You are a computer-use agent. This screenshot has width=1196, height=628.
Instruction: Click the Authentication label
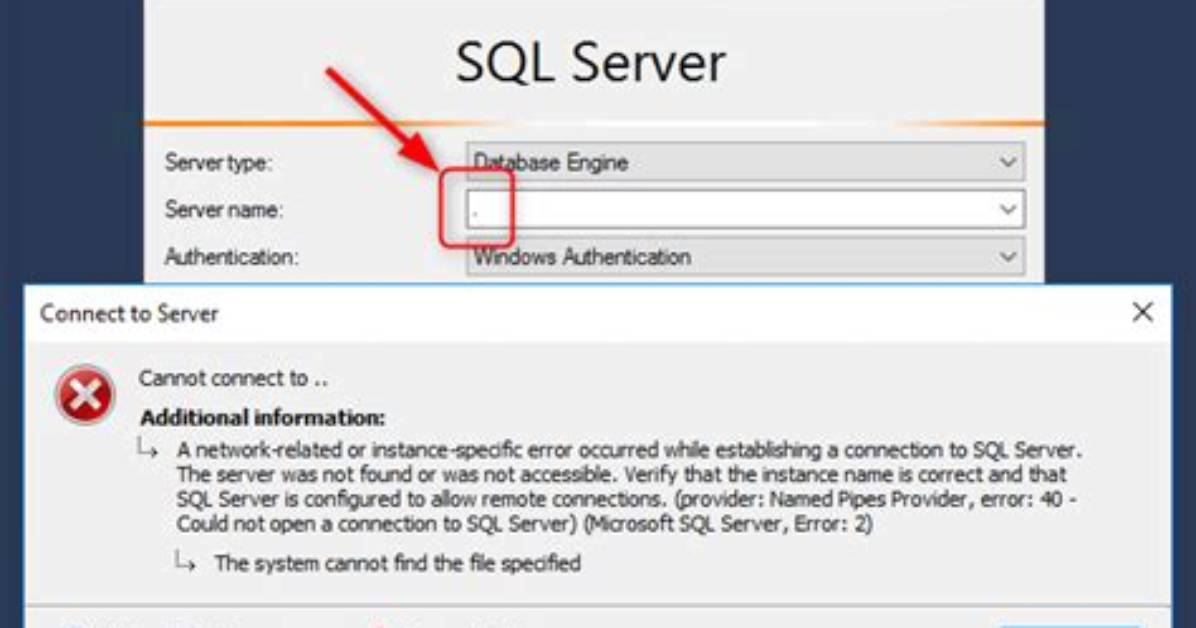pos(231,256)
